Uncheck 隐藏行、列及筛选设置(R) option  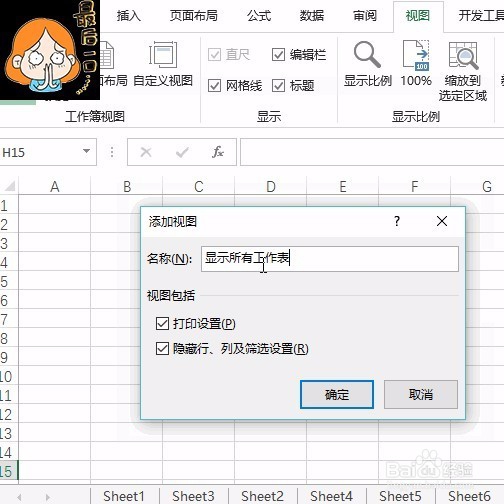pyautogui.click(x=162, y=349)
